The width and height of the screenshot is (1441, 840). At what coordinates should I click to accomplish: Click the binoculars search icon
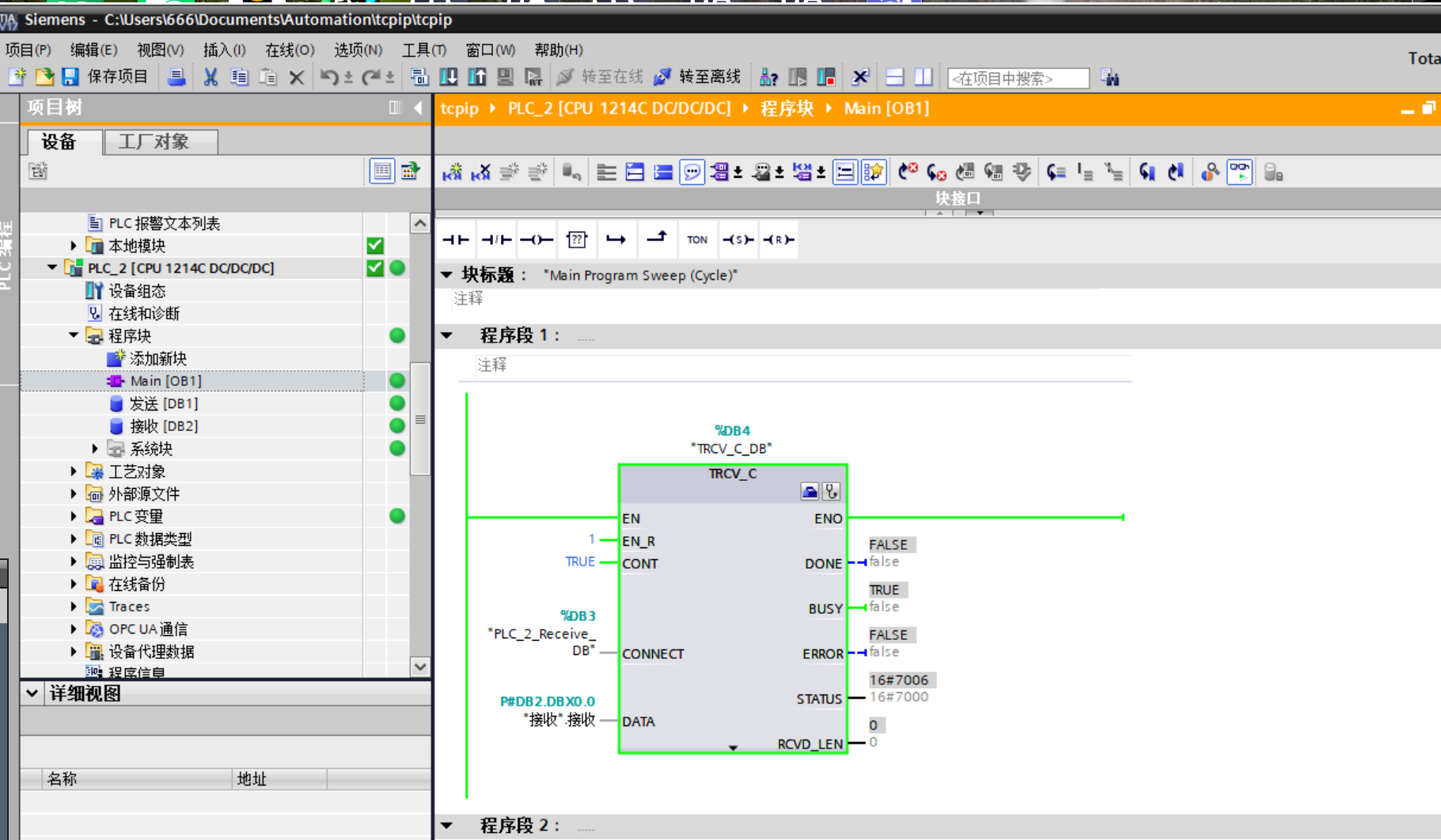click(x=1110, y=77)
